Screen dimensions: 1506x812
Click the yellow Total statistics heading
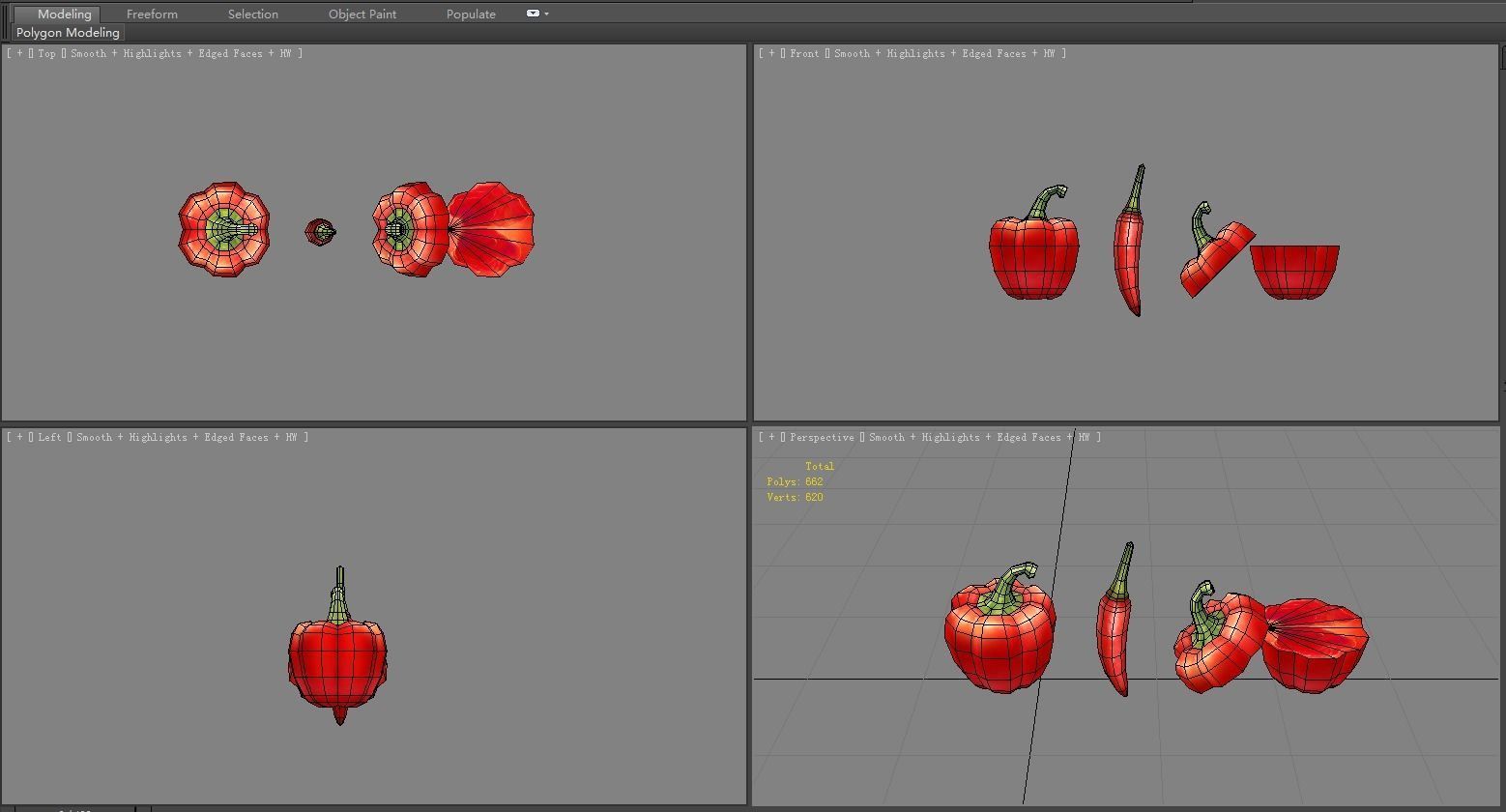point(820,466)
